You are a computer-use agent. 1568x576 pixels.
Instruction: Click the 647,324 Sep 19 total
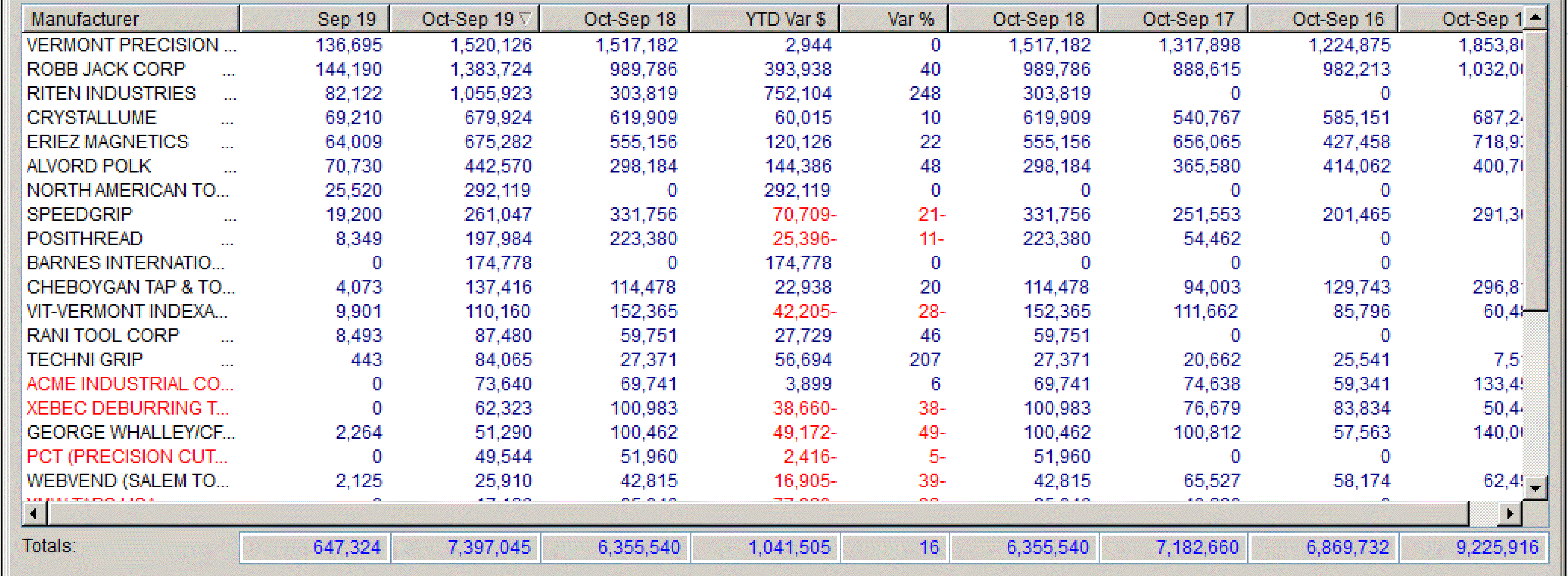[x=315, y=547]
